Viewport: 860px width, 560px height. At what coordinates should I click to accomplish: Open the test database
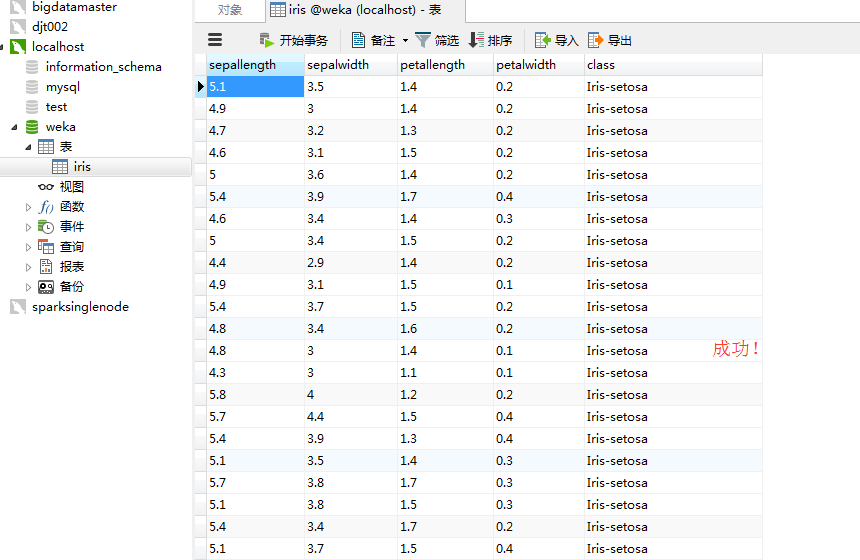click(56, 107)
